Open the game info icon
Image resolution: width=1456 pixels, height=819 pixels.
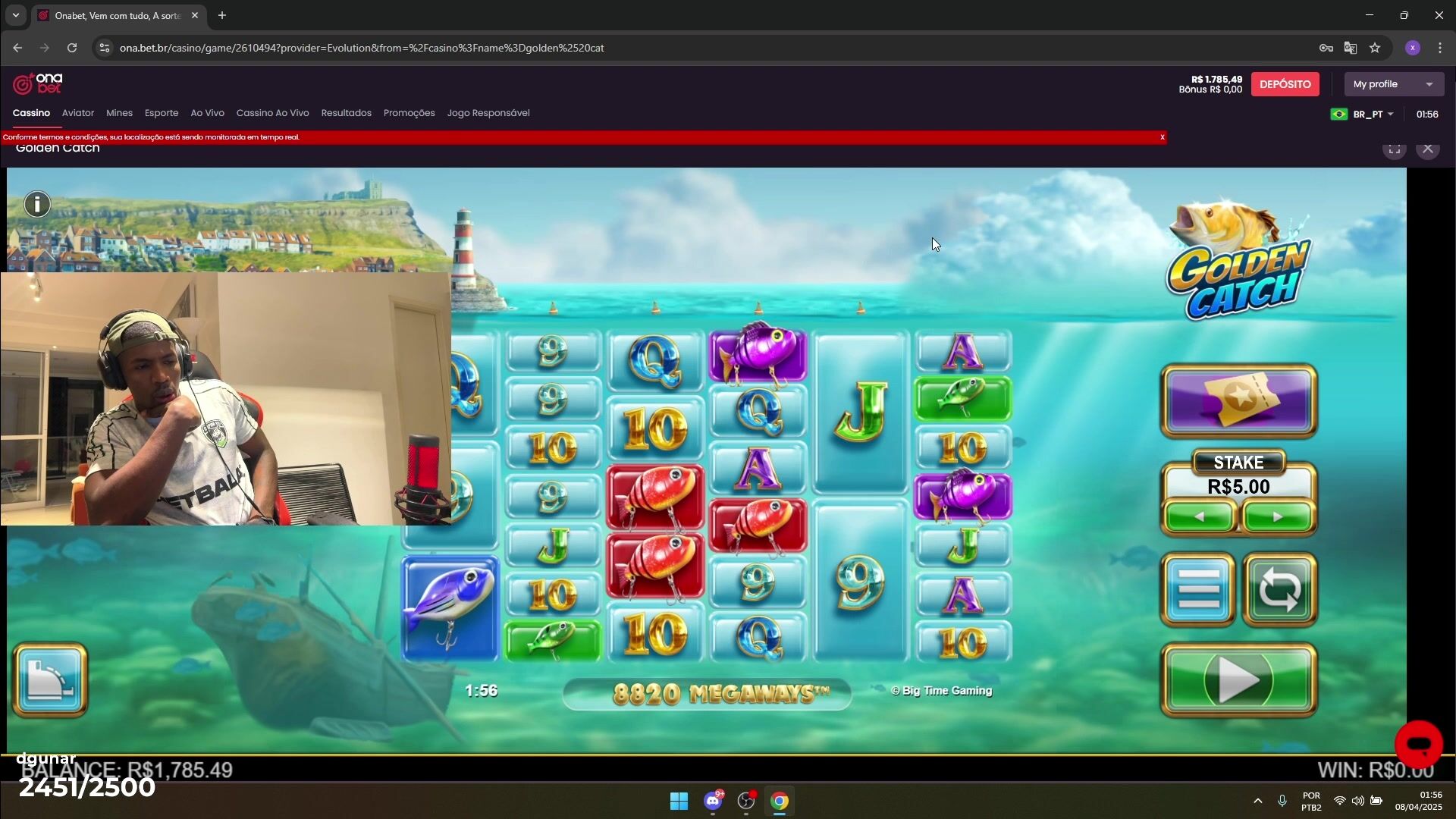[x=37, y=204]
